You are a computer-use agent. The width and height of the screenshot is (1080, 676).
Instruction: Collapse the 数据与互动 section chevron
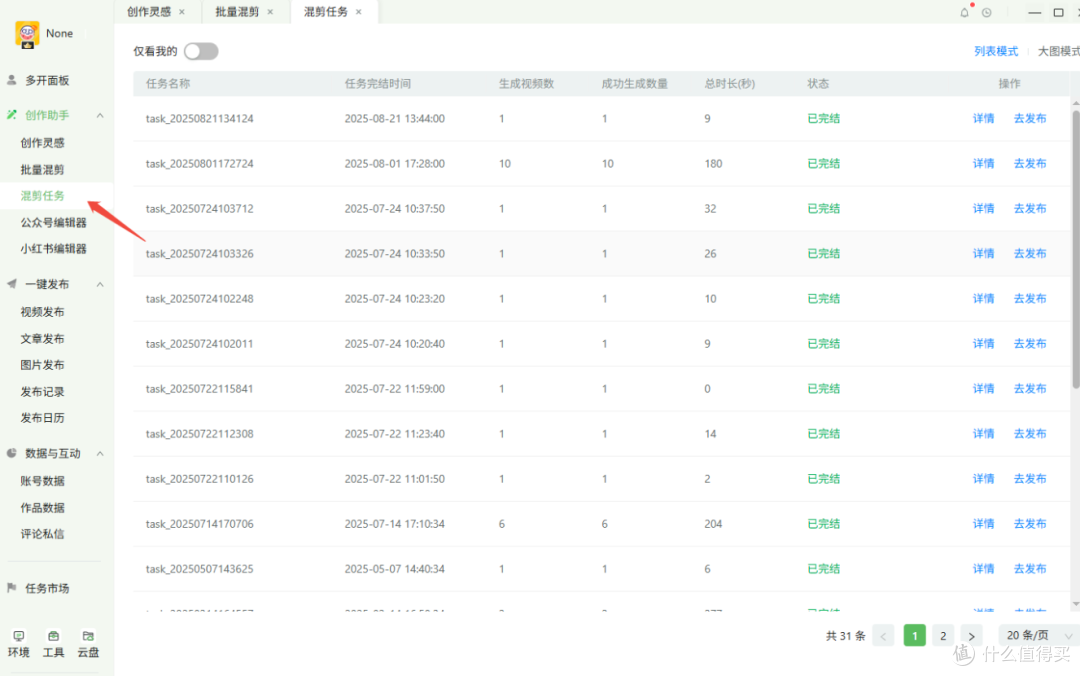point(100,453)
